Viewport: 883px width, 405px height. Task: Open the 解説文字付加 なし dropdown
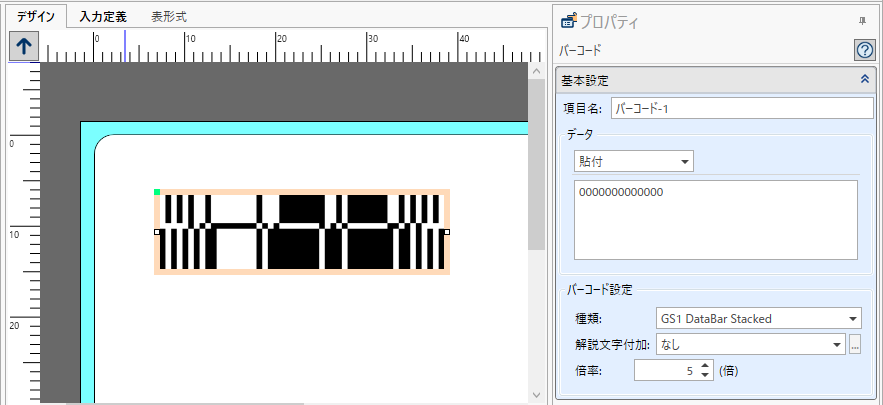(x=751, y=344)
